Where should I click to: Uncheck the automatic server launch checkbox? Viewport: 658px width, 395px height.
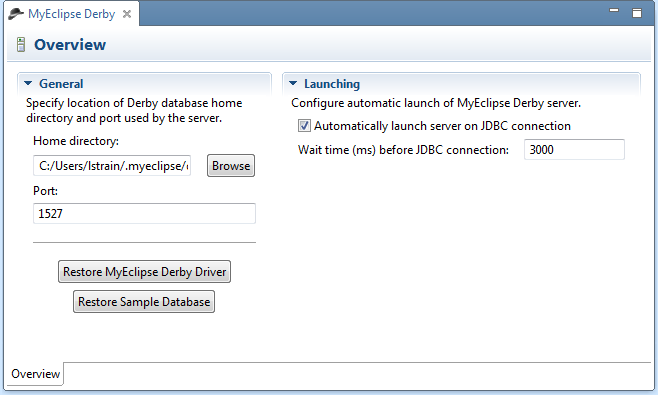pyautogui.click(x=304, y=126)
